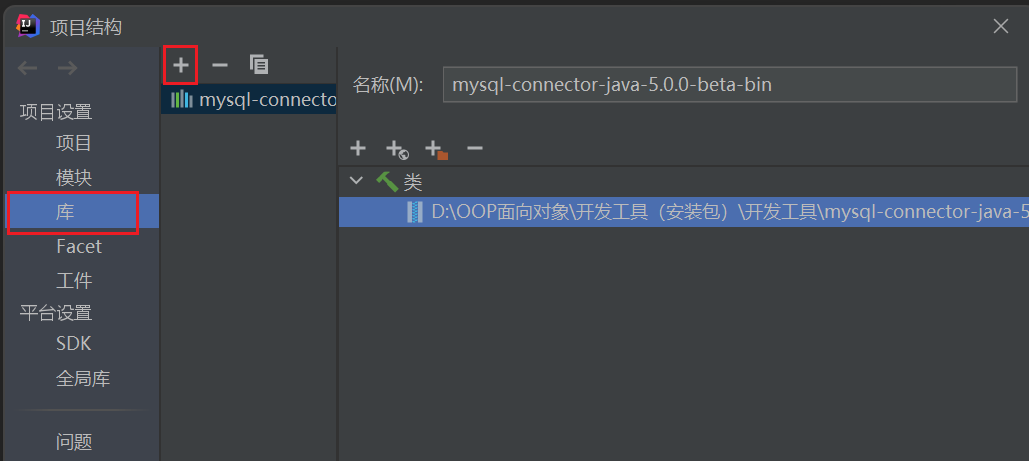Open the 模块 modules page
This screenshot has width=1029, height=461.
(x=74, y=177)
